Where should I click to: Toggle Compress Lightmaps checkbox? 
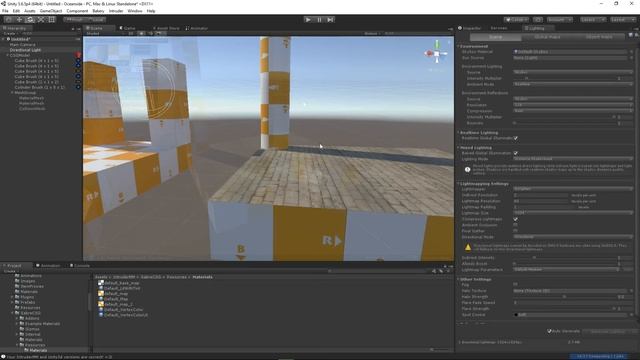pyautogui.click(x=516, y=219)
